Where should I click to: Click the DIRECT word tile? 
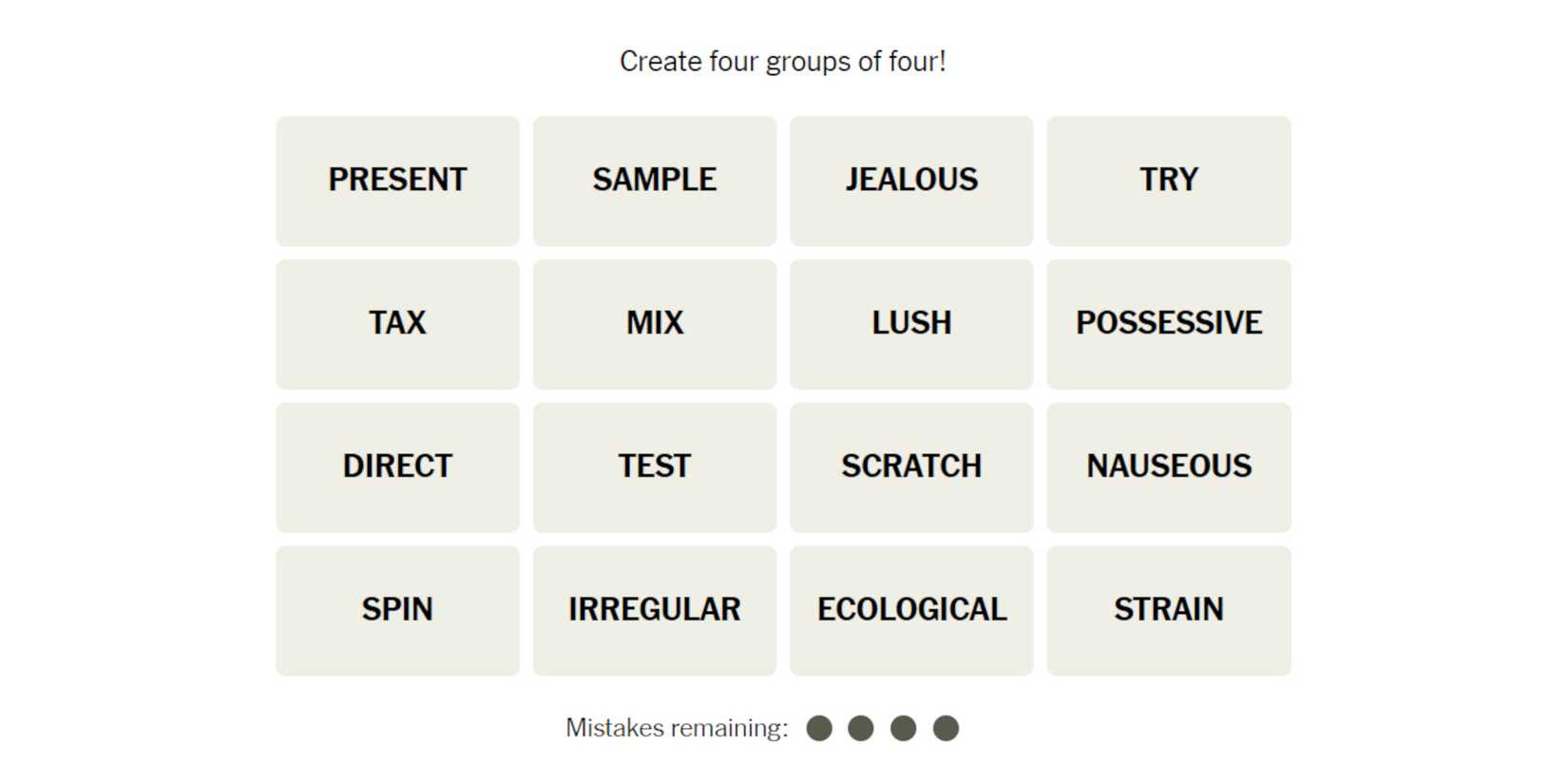pyautogui.click(x=397, y=468)
